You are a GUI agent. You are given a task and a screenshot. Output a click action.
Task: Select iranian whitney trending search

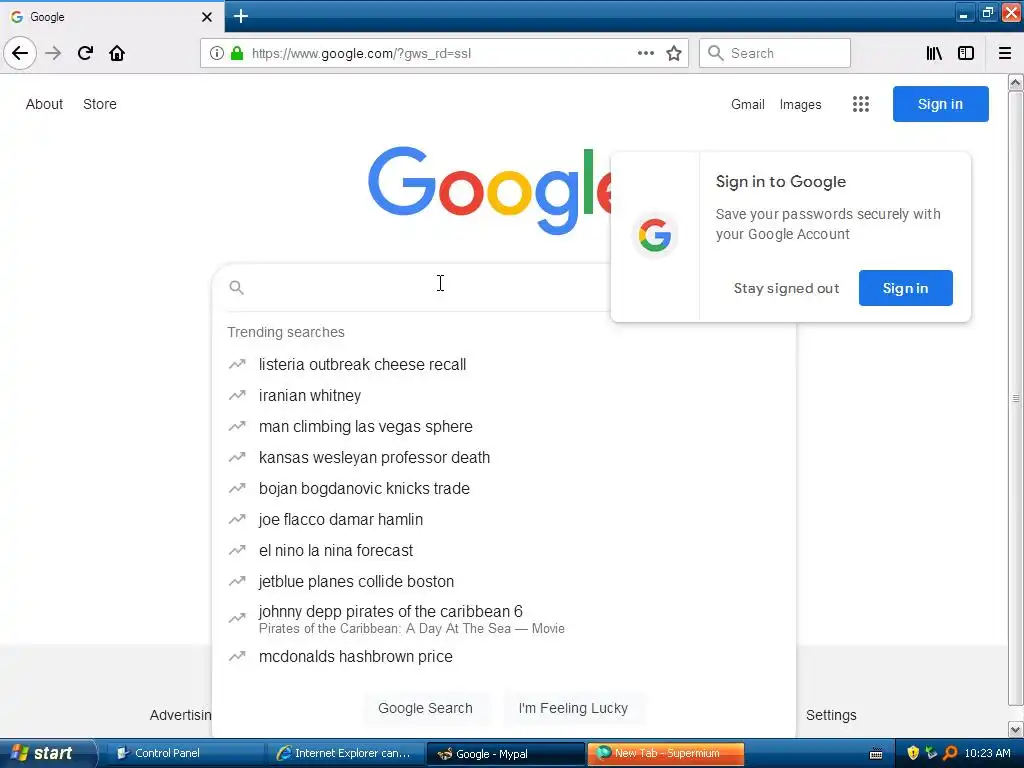click(x=504, y=395)
